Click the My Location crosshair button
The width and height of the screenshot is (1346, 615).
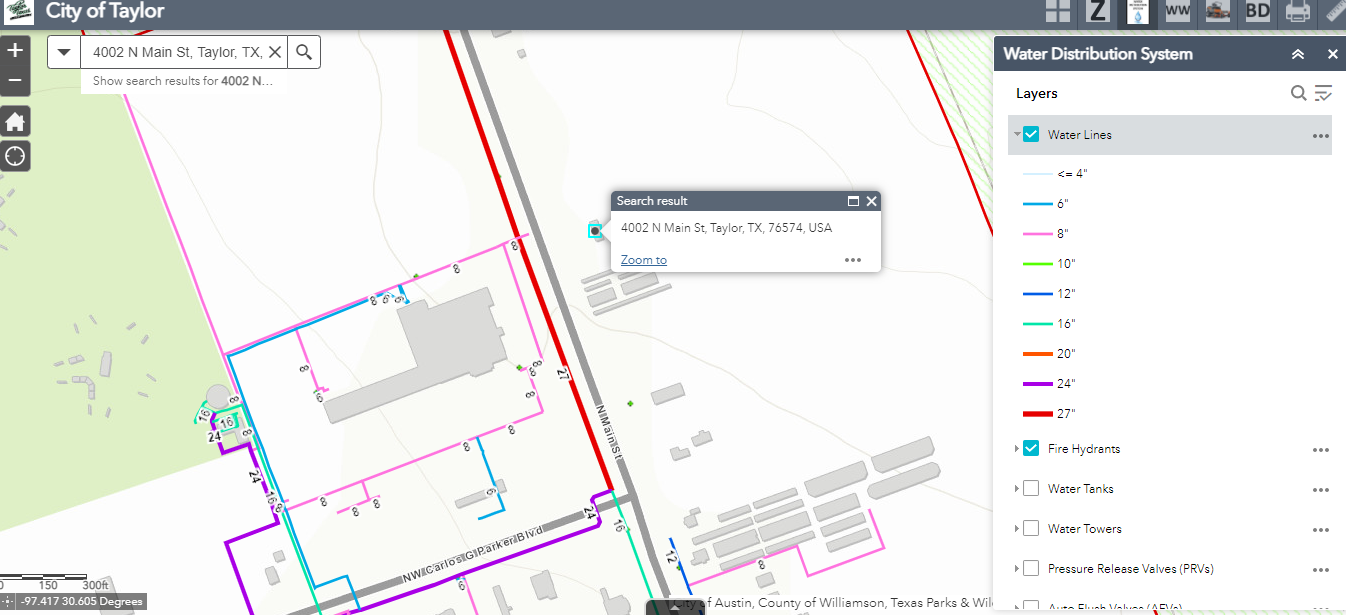click(15, 156)
